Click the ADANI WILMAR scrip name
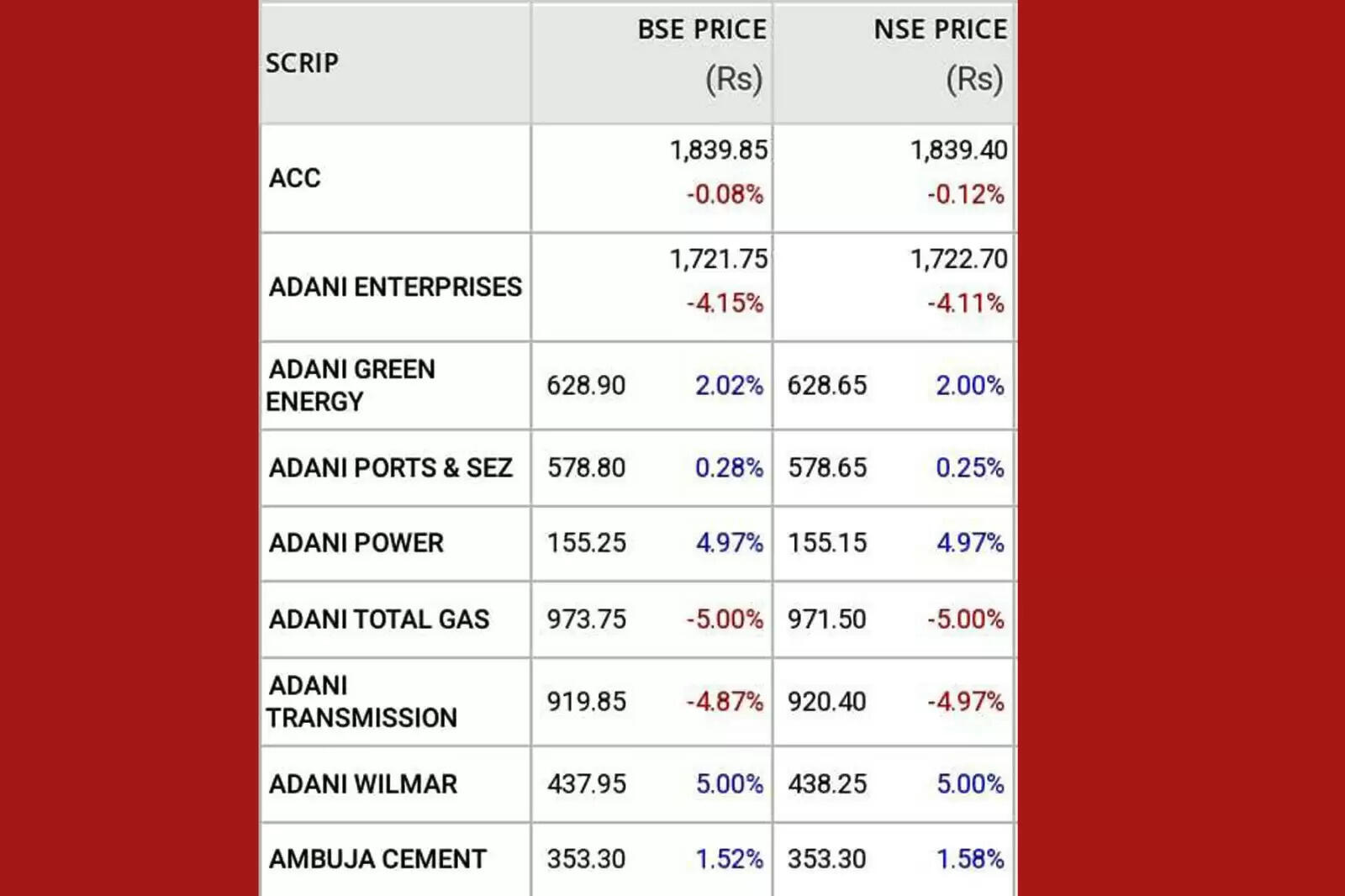Viewport: 1345px width, 896px height. tap(363, 784)
